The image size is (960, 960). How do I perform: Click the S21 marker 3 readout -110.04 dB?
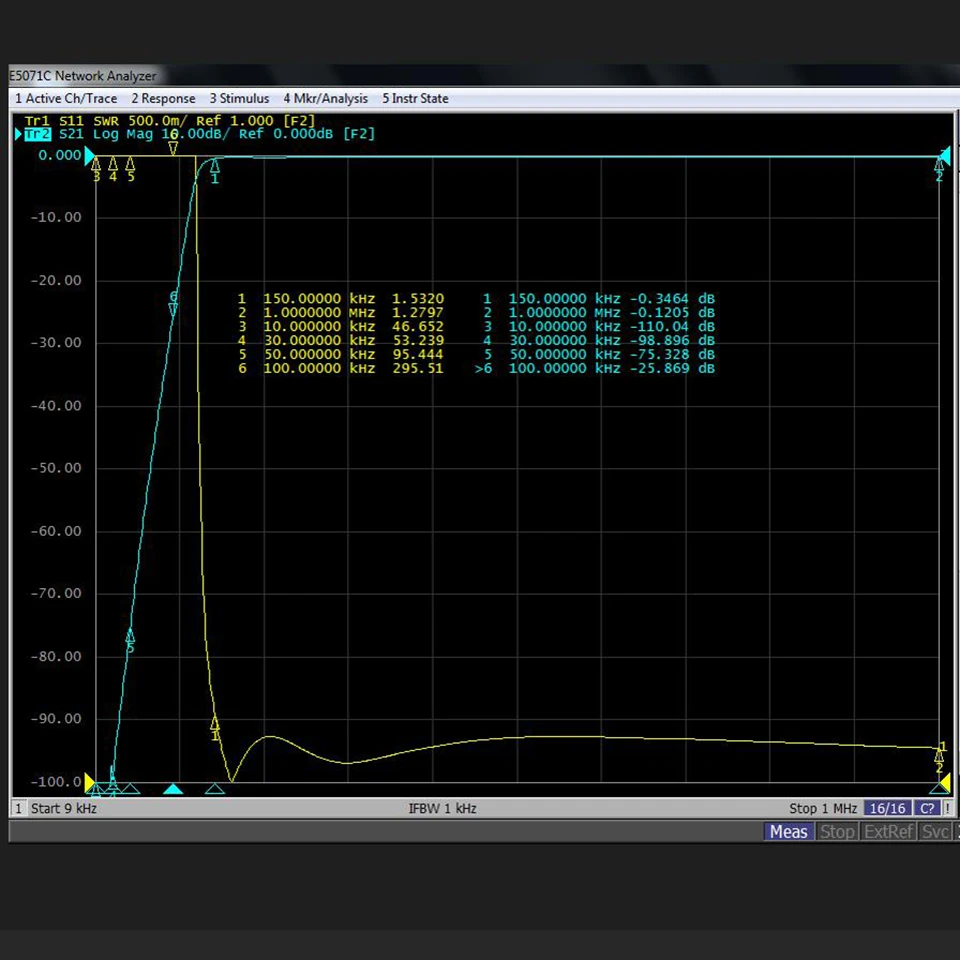(x=672, y=327)
